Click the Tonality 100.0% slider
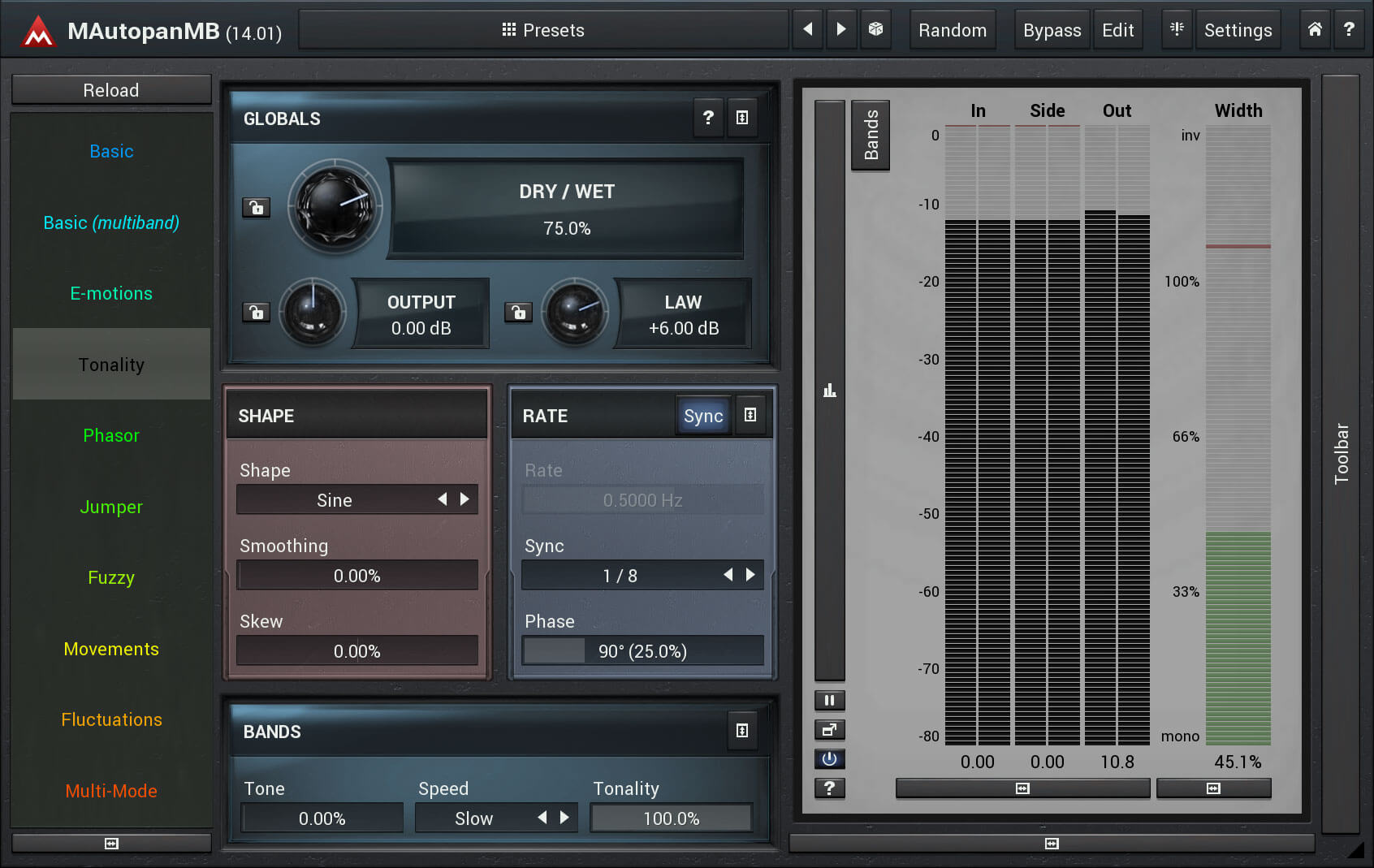The height and width of the screenshot is (868, 1374). pyautogui.click(x=672, y=818)
